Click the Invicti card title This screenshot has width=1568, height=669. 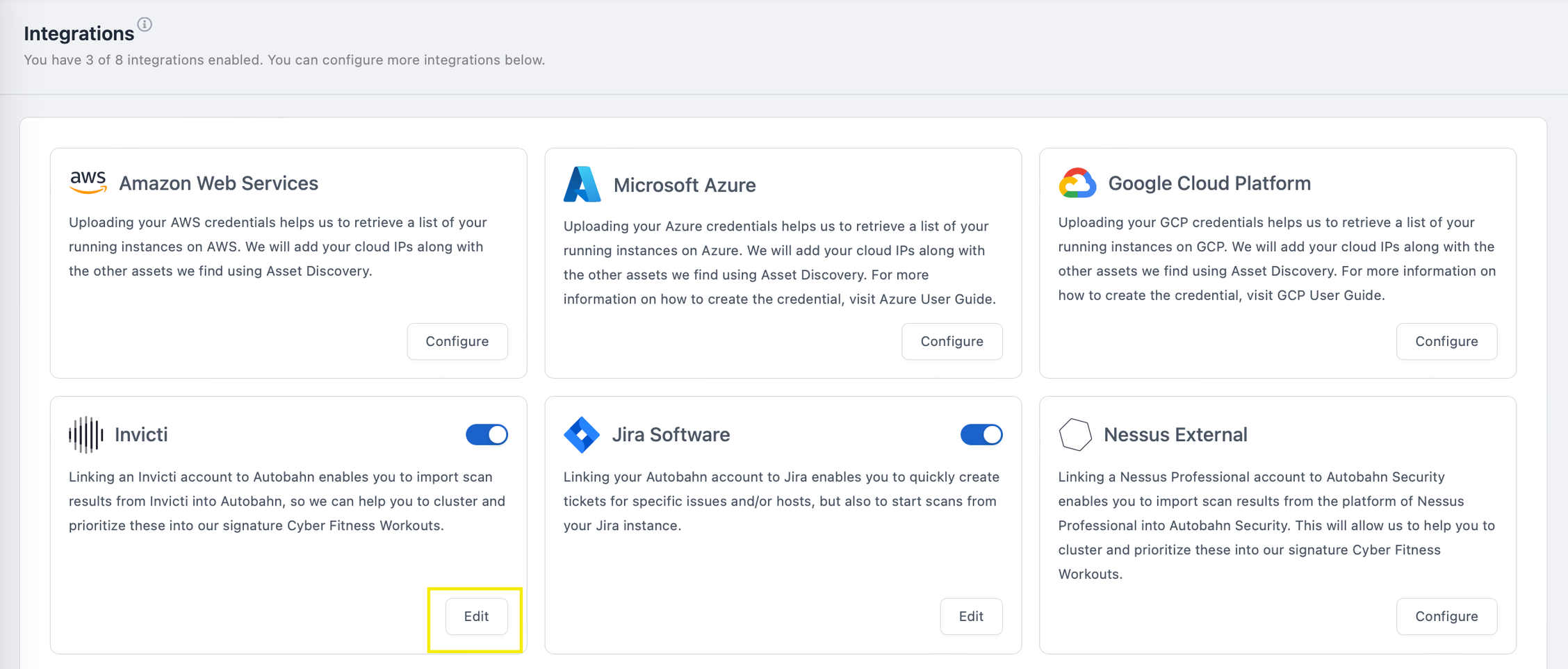[x=141, y=434]
